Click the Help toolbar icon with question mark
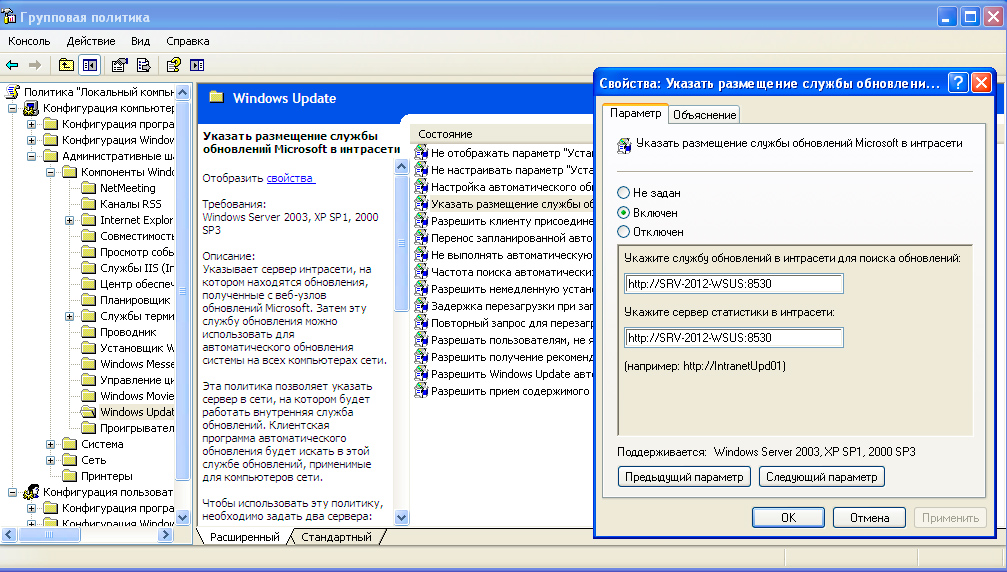This screenshot has width=1007, height=572. [173, 65]
